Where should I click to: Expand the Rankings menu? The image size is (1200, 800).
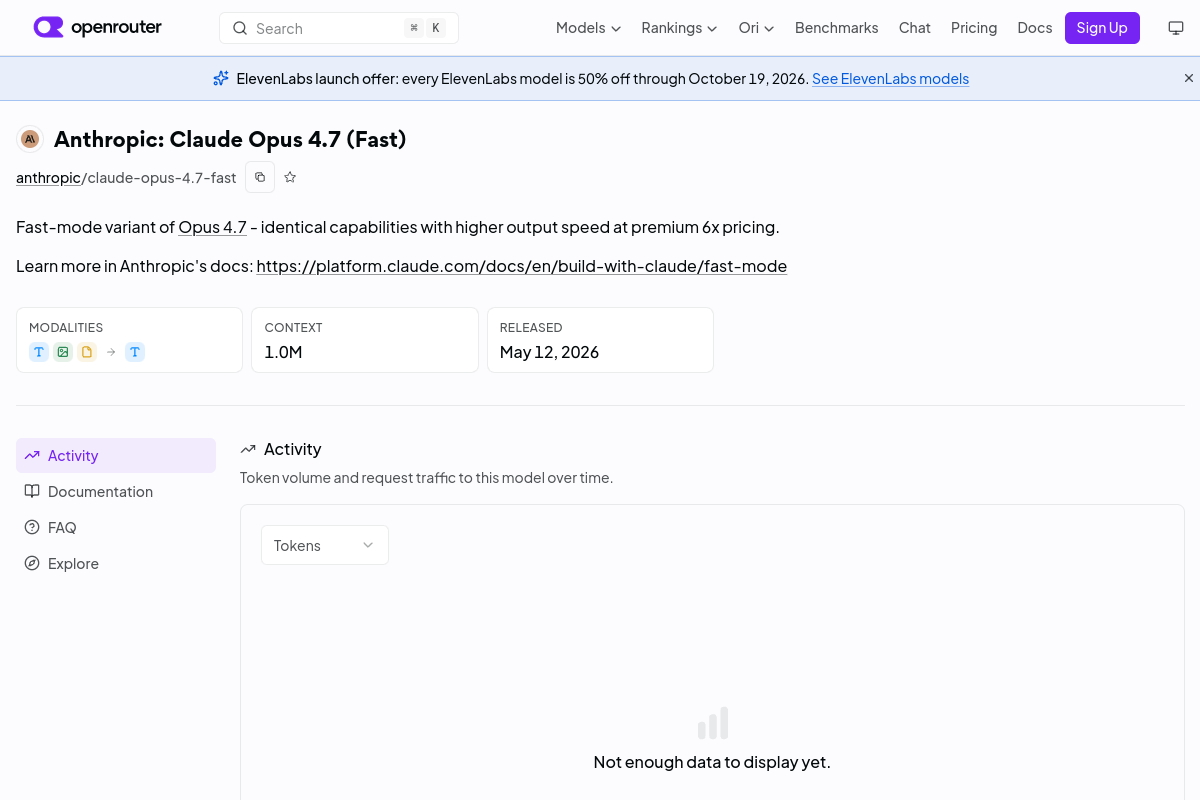(x=679, y=28)
